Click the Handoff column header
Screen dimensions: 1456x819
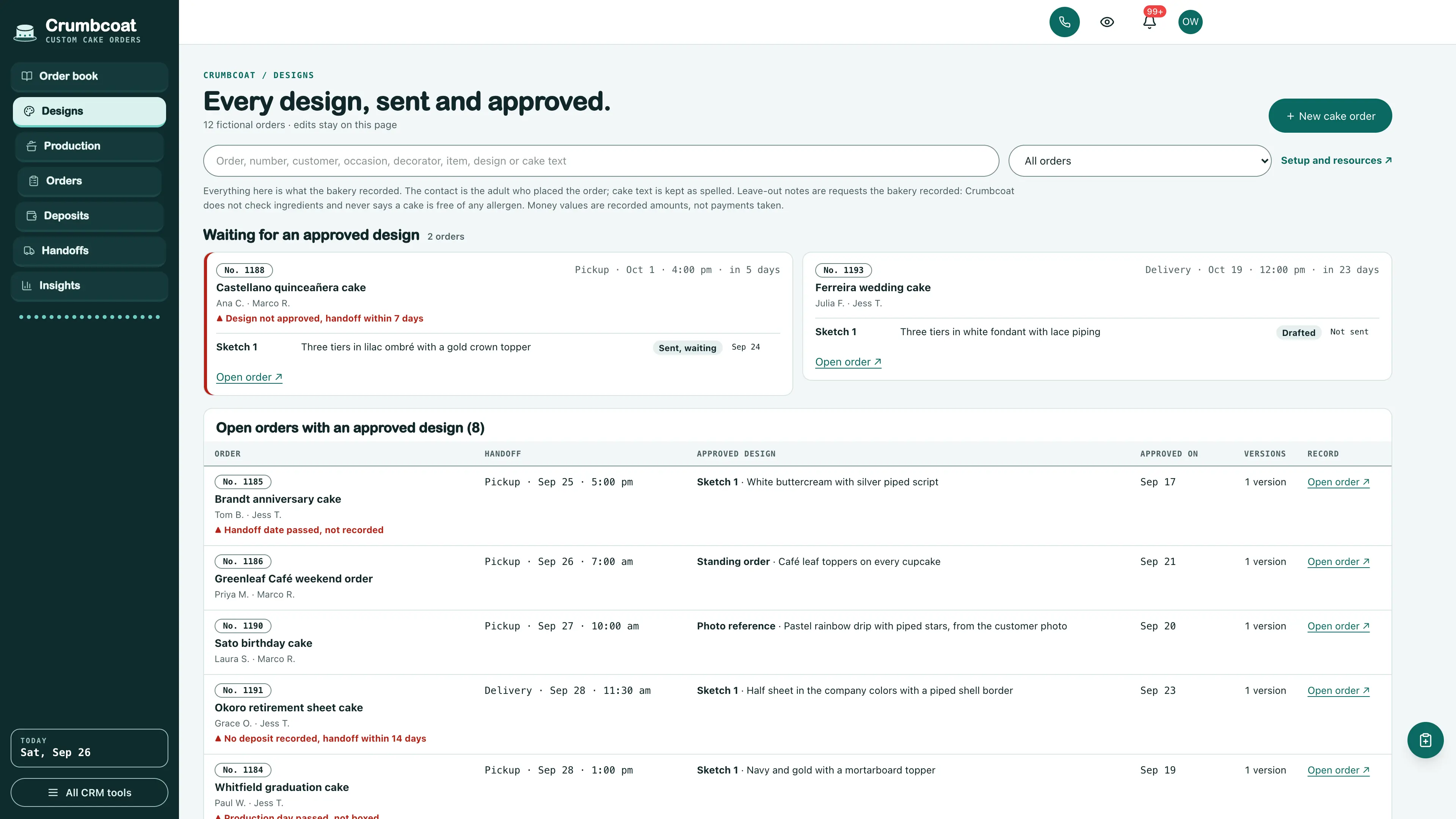coord(502,454)
